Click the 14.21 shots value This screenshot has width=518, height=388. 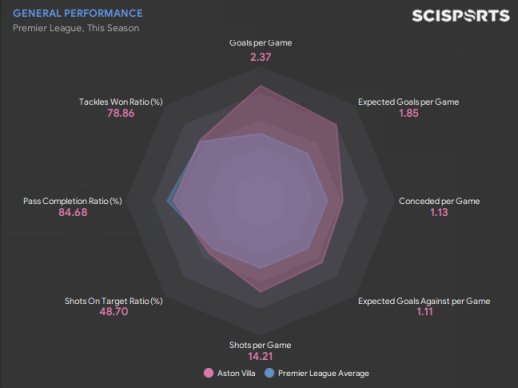(260, 356)
